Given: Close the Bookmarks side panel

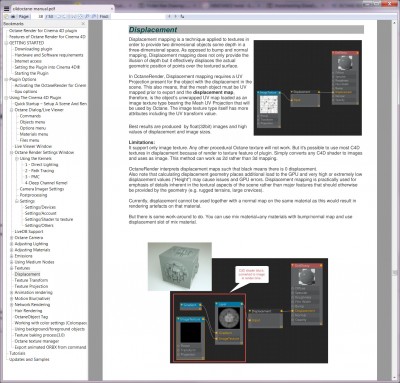Looking at the screenshot, I should click(x=83, y=24).
